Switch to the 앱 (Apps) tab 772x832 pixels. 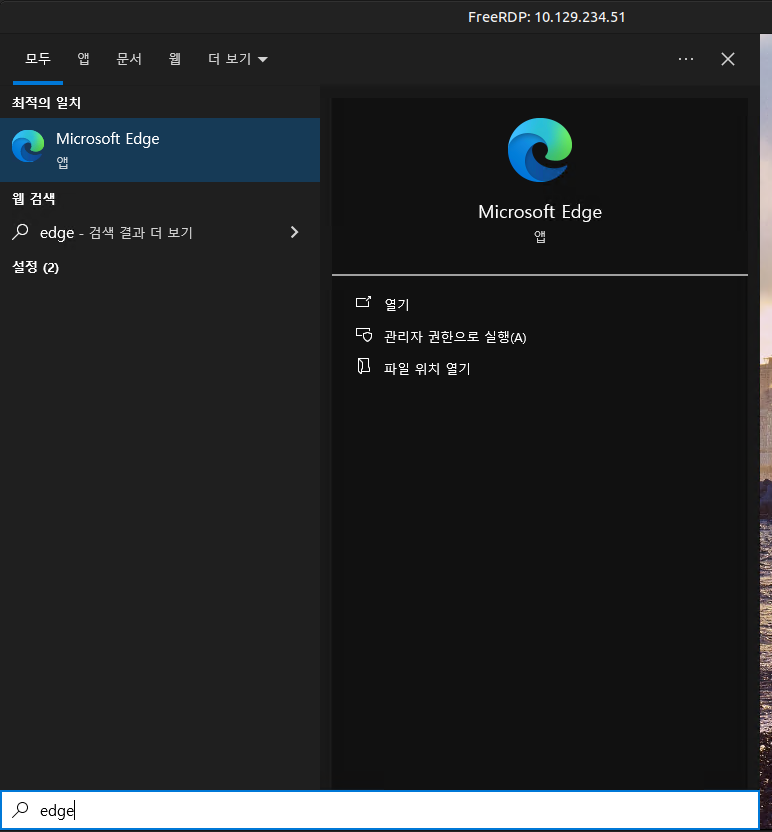click(84, 59)
